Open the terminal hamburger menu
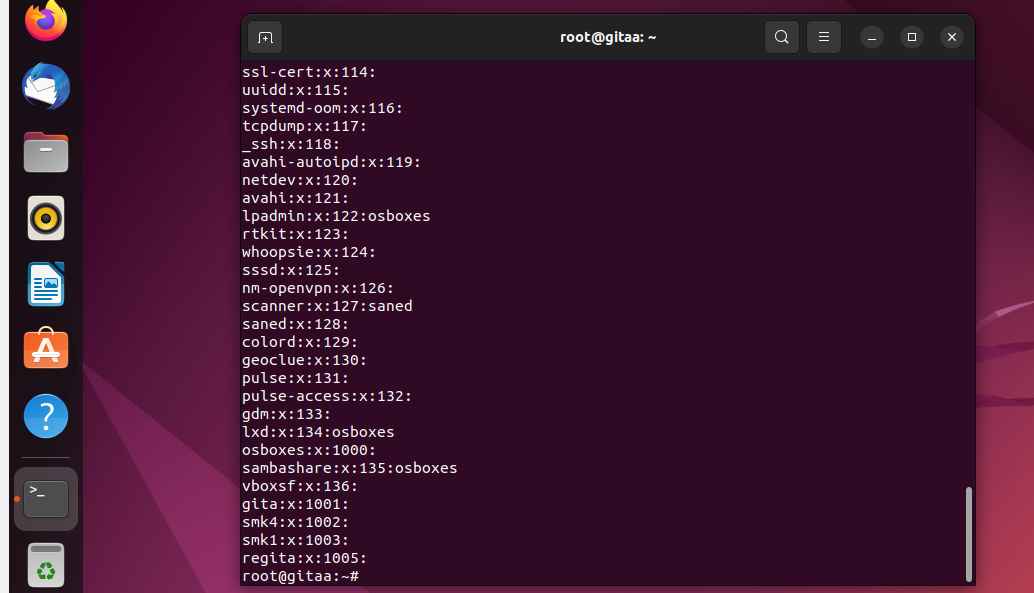 tap(824, 38)
